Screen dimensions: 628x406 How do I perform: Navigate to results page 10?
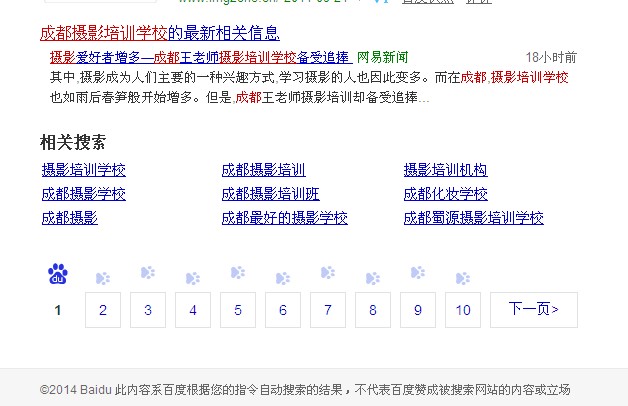[x=463, y=310]
